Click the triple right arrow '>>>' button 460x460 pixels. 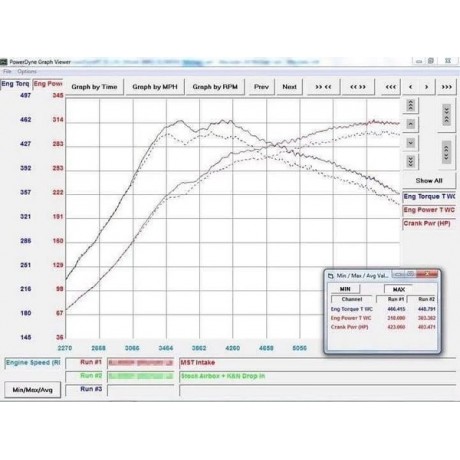446,87
